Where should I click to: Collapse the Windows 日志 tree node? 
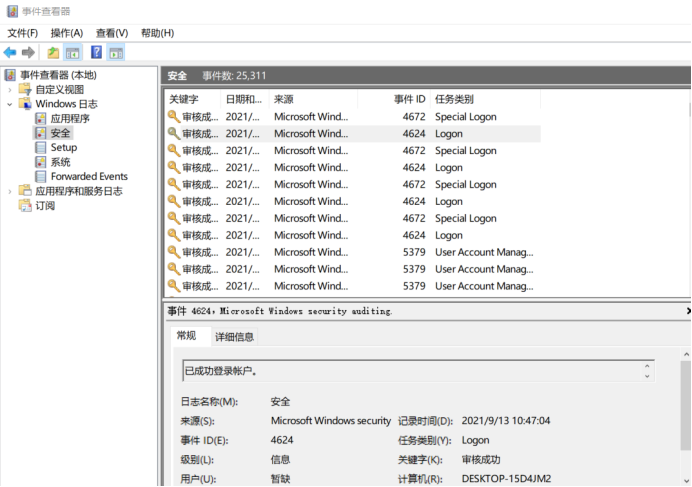[x=10, y=104]
